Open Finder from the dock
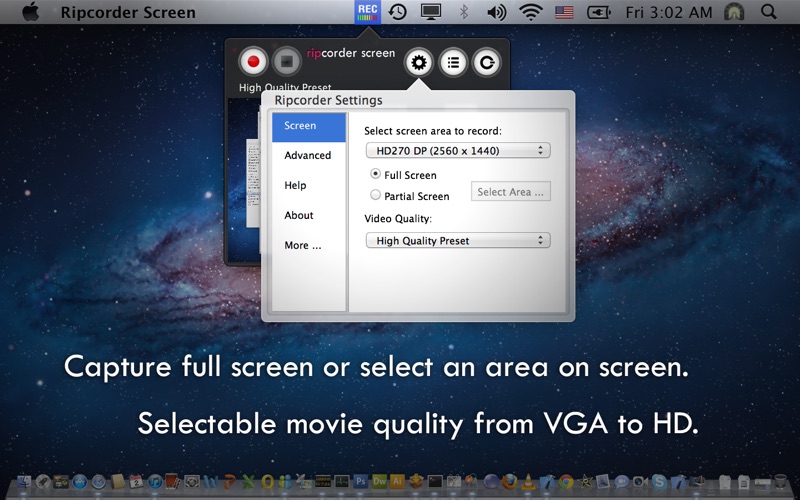 point(24,482)
